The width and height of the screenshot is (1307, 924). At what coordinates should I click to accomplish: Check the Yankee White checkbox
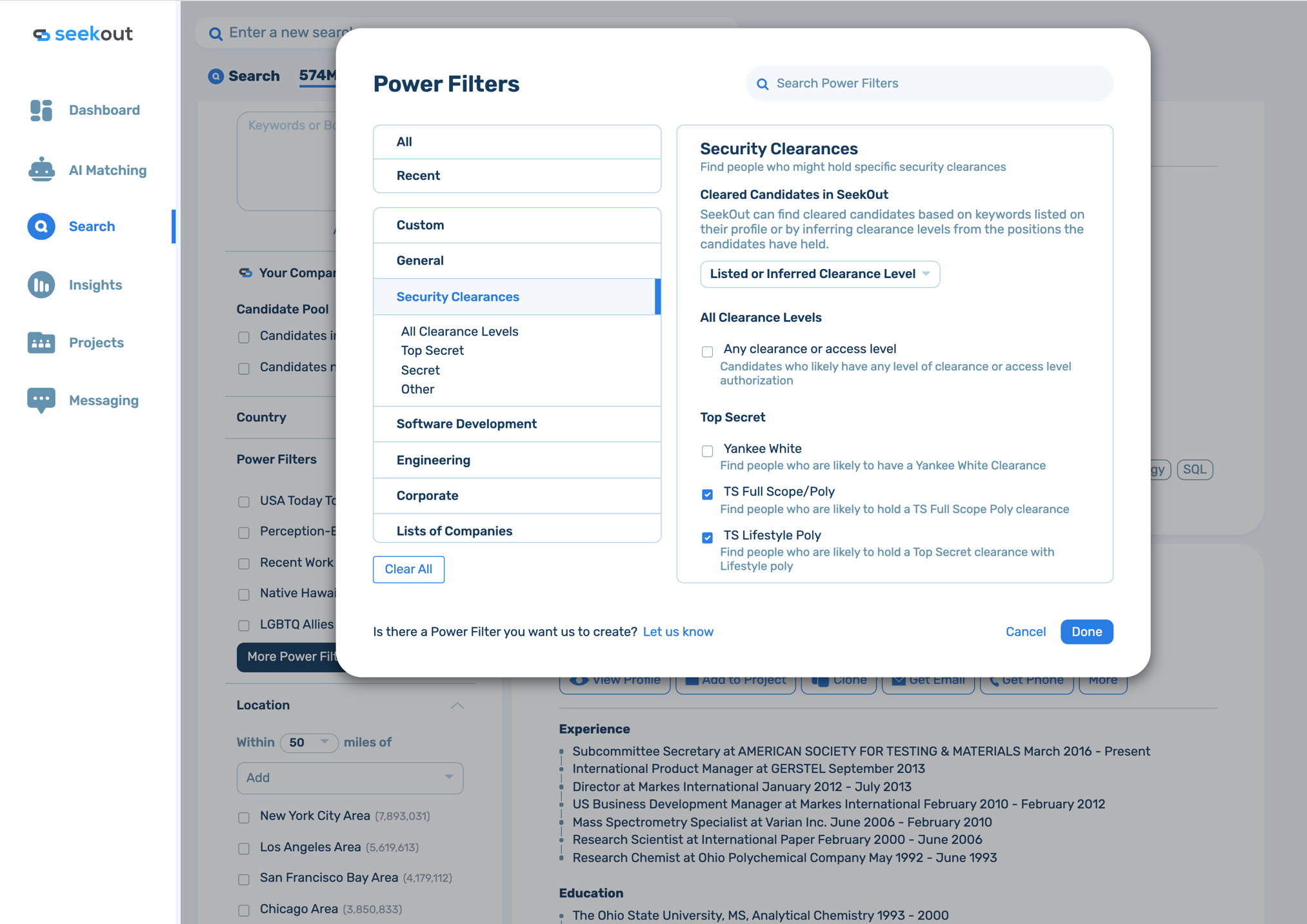[x=708, y=450]
